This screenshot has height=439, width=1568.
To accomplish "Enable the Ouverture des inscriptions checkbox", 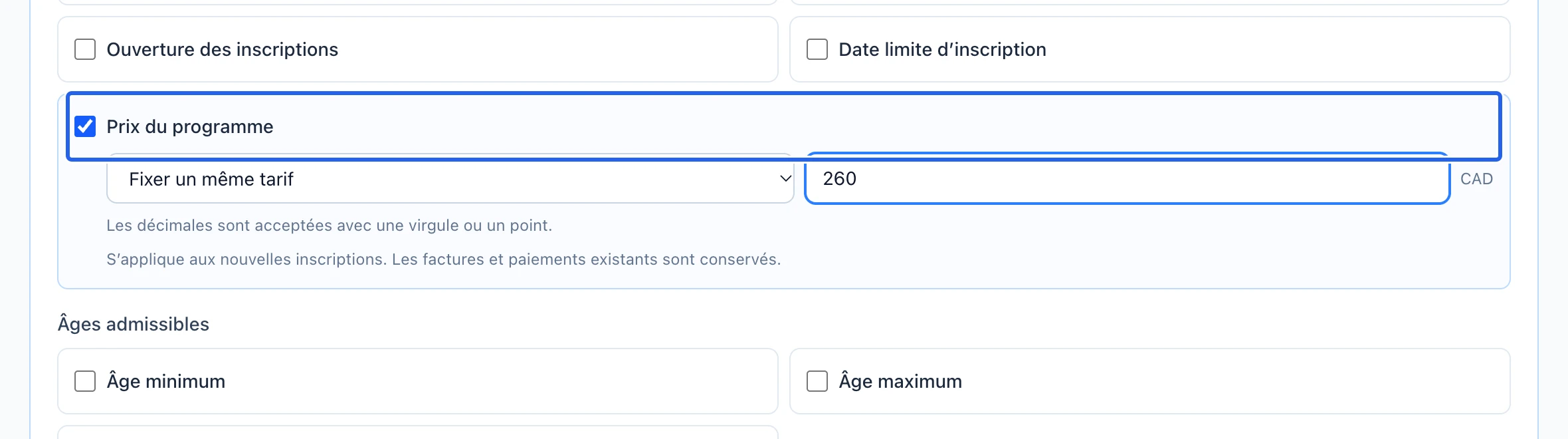I will (x=85, y=49).
